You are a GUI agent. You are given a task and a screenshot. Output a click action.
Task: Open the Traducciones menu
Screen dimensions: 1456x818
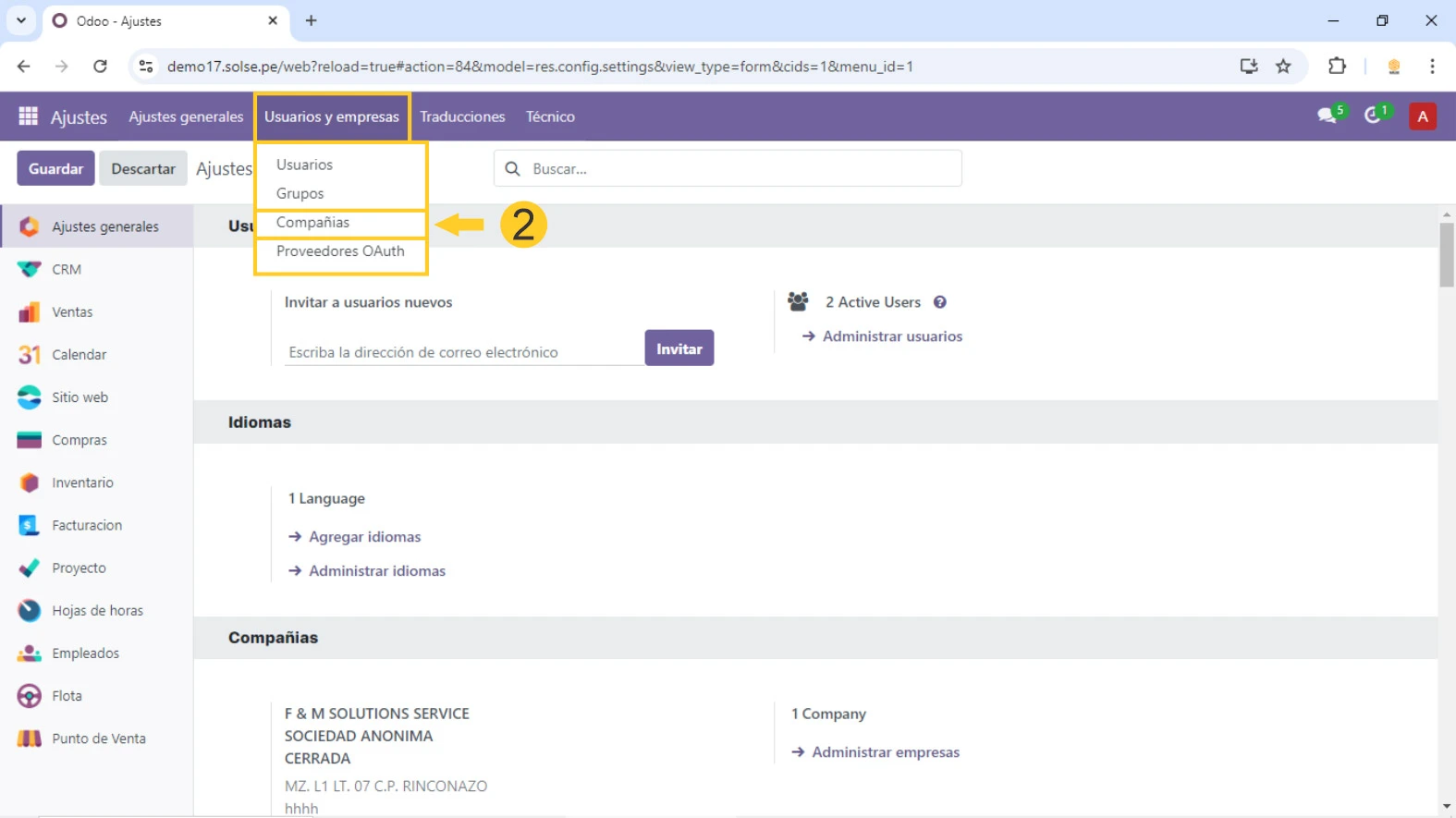462,116
